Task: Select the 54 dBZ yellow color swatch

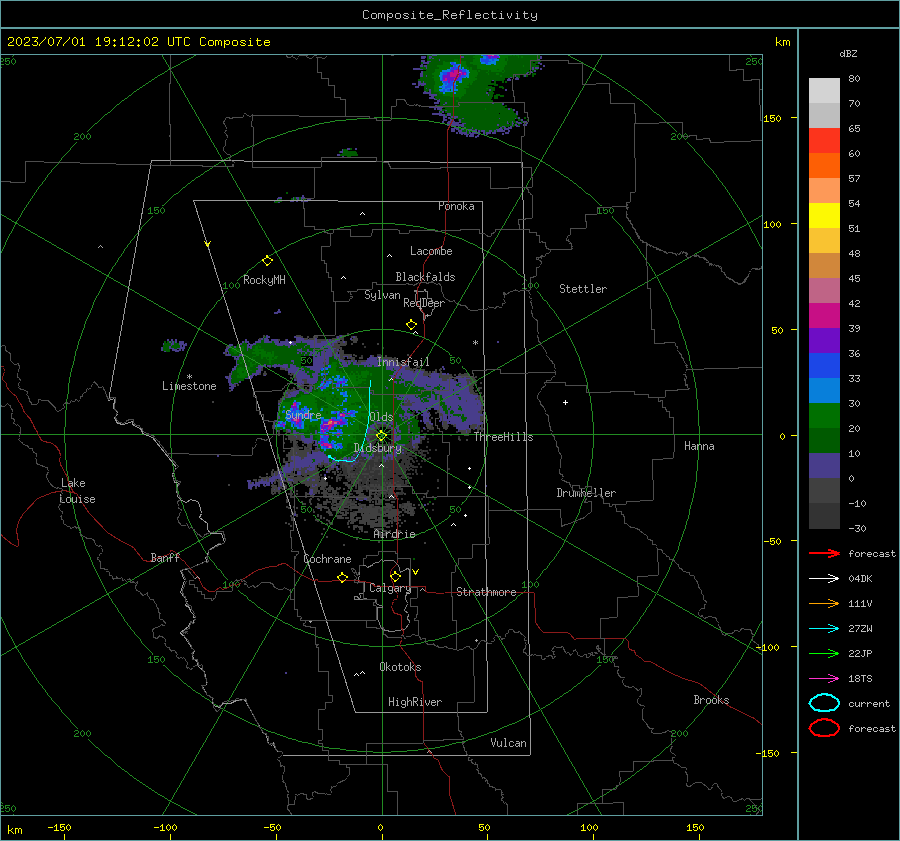Action: click(824, 215)
